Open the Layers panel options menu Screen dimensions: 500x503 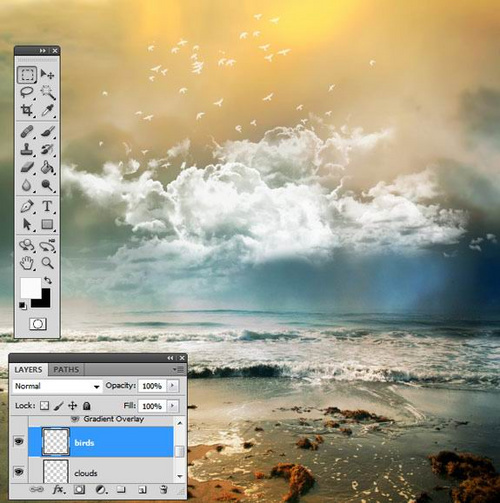pos(179,369)
